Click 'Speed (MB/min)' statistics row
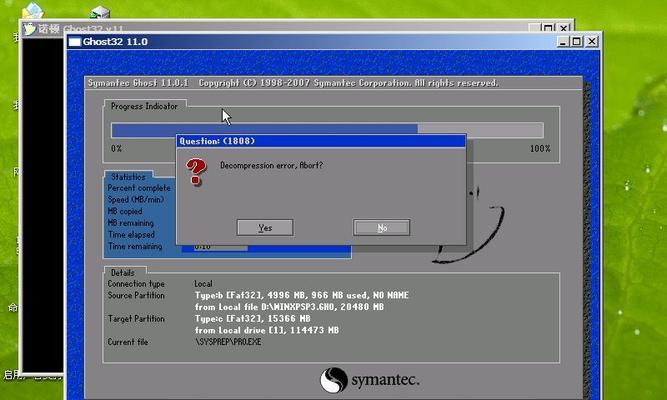This screenshot has width=667, height=400. point(136,199)
